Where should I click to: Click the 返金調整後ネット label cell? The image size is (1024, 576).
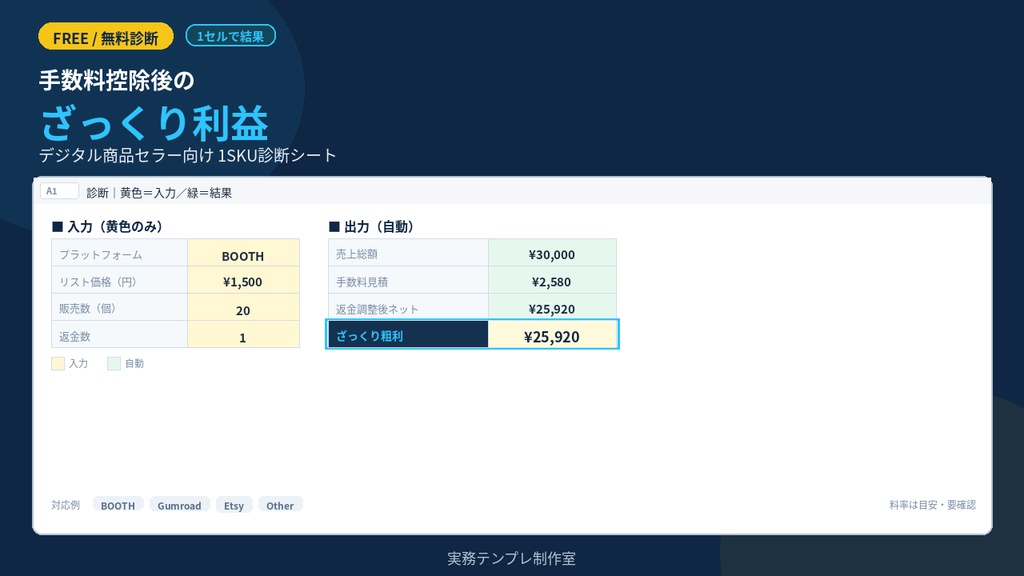point(408,308)
